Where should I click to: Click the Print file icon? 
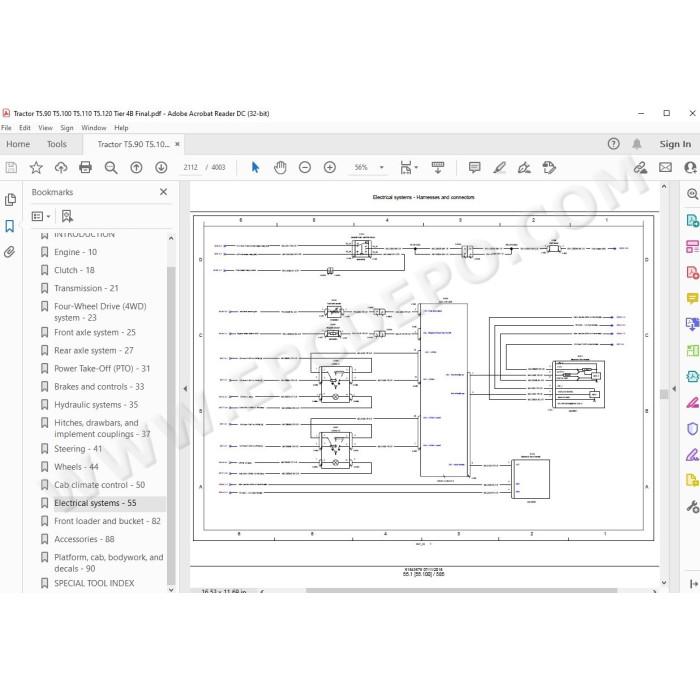pyautogui.click(x=85, y=167)
